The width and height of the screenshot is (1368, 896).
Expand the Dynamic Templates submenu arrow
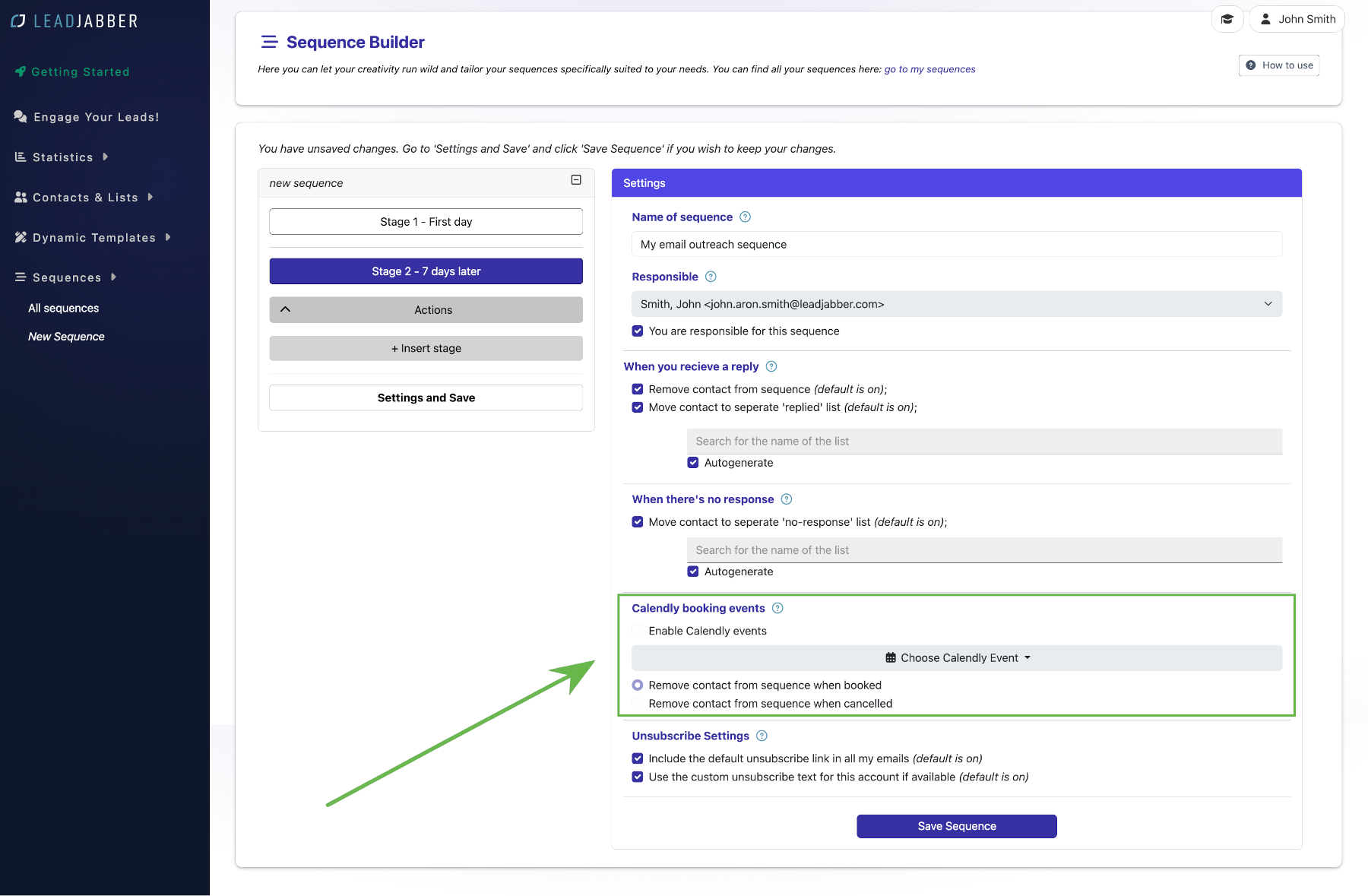coord(168,237)
